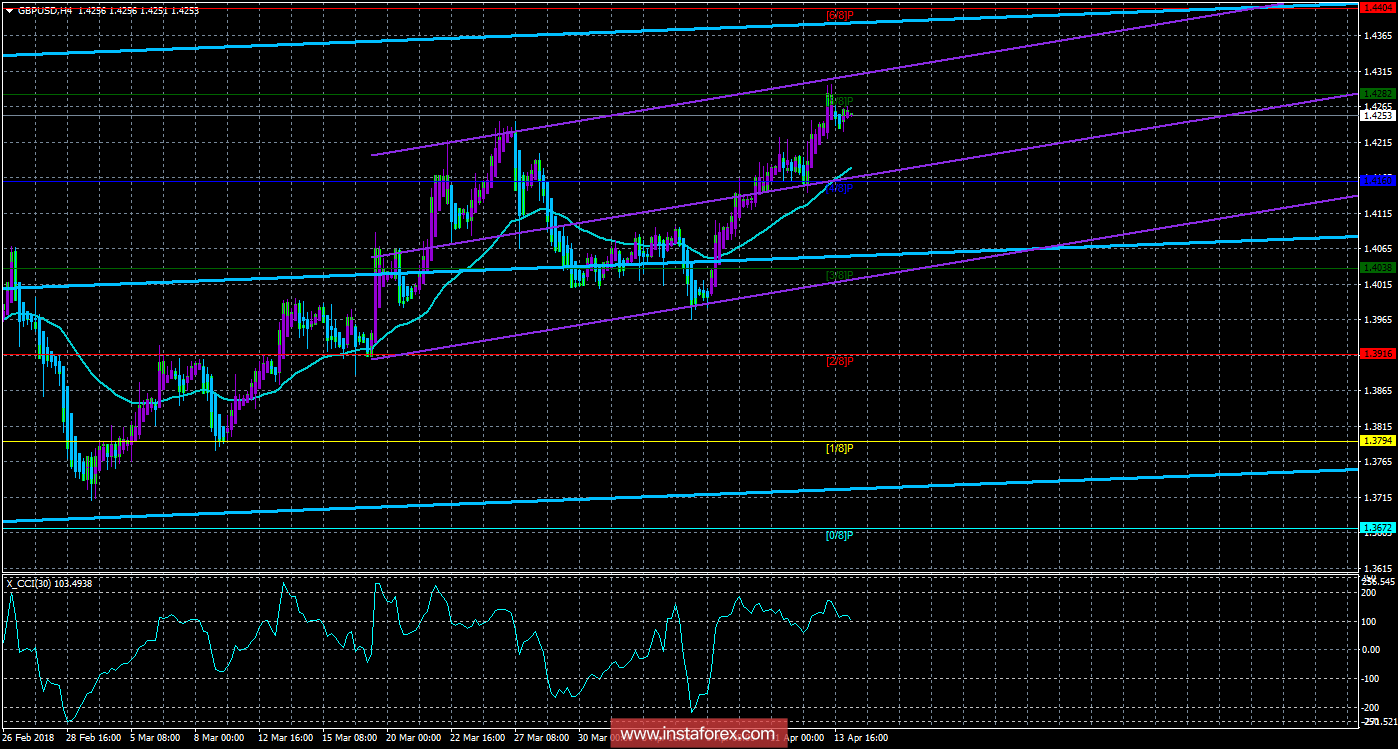The image size is (1398, 749).
Task: Click the 1.3715 value on price axis
Action: (1377, 498)
